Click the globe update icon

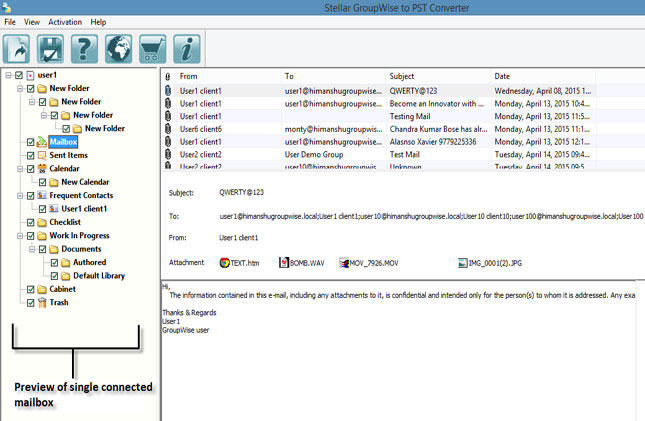coord(118,49)
